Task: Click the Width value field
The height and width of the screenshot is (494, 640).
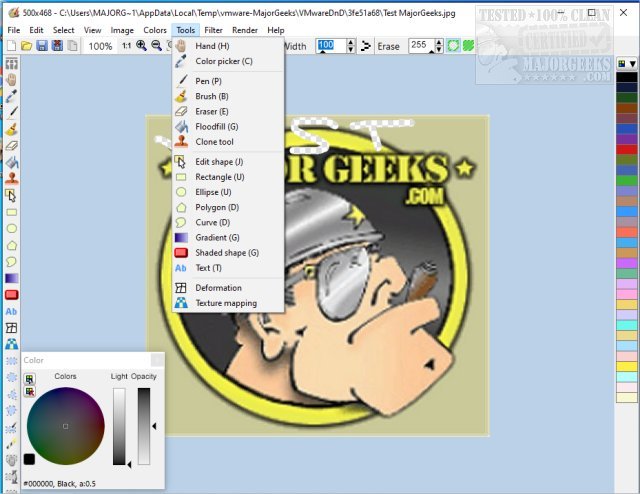Action: (x=331, y=46)
